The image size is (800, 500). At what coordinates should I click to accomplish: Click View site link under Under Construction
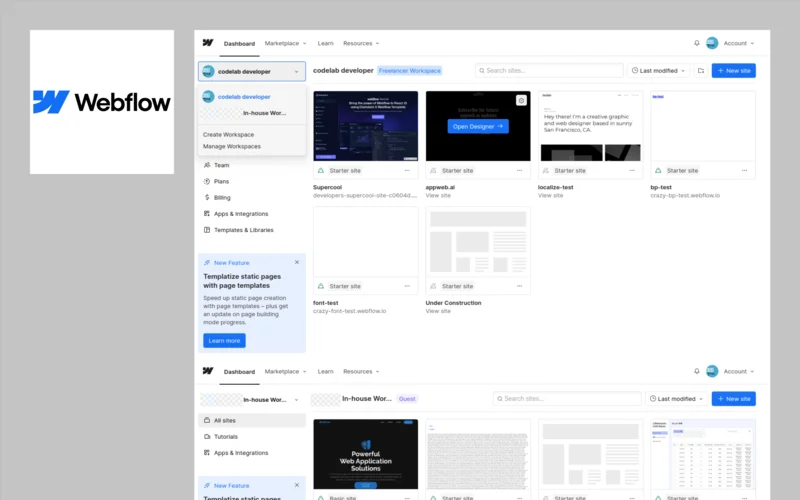438,311
